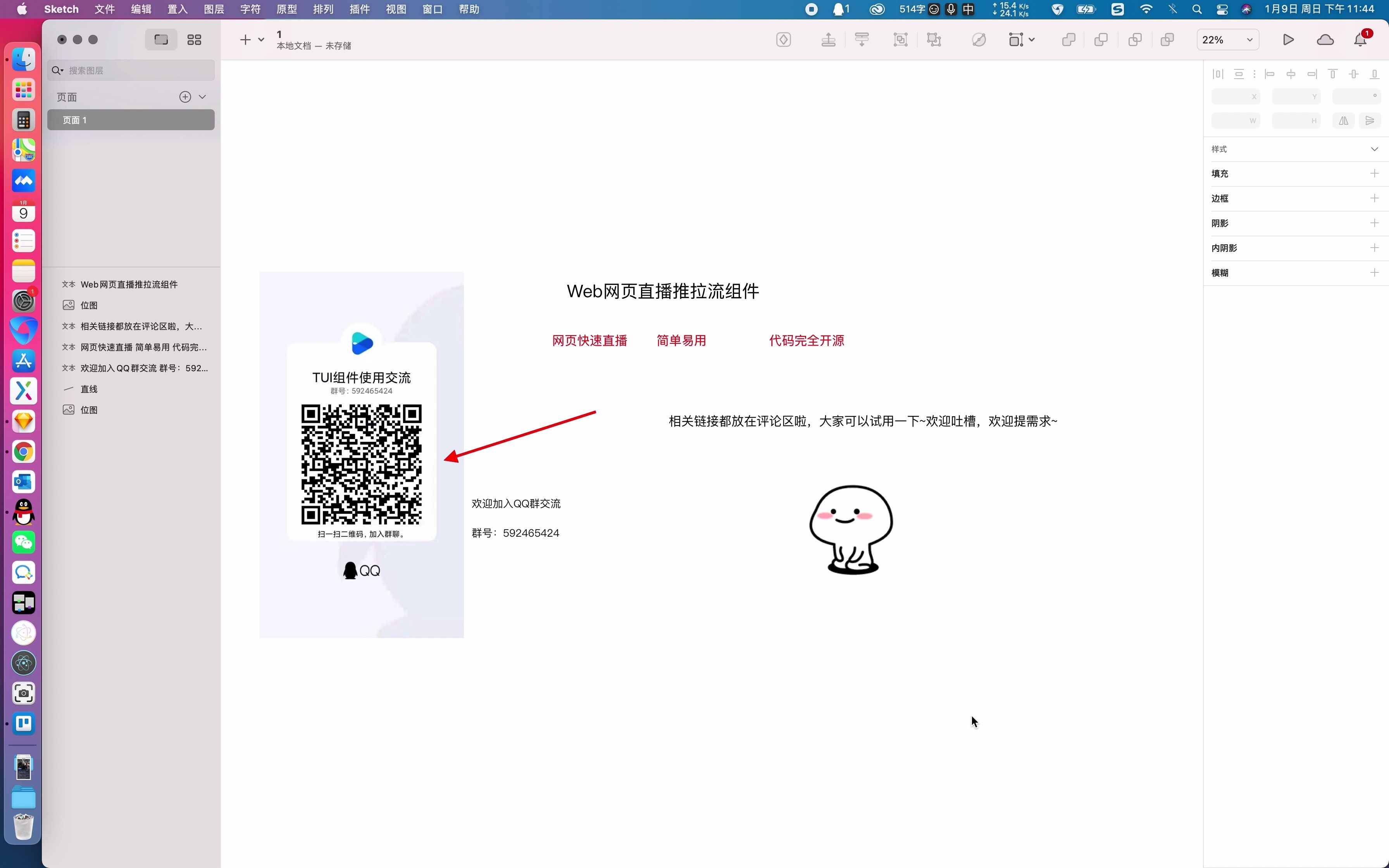Screen dimensions: 1389x868
Task: Collapse the pages list chevron
Action: (202, 97)
